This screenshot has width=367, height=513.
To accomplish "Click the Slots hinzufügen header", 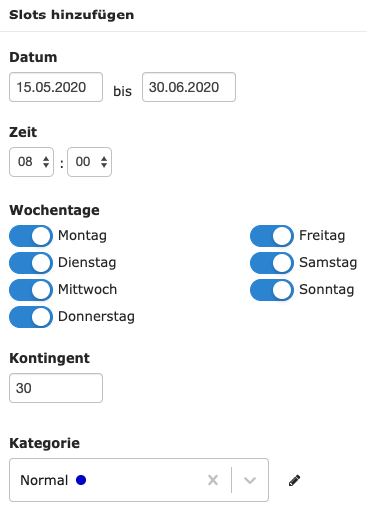I will click(x=71, y=15).
